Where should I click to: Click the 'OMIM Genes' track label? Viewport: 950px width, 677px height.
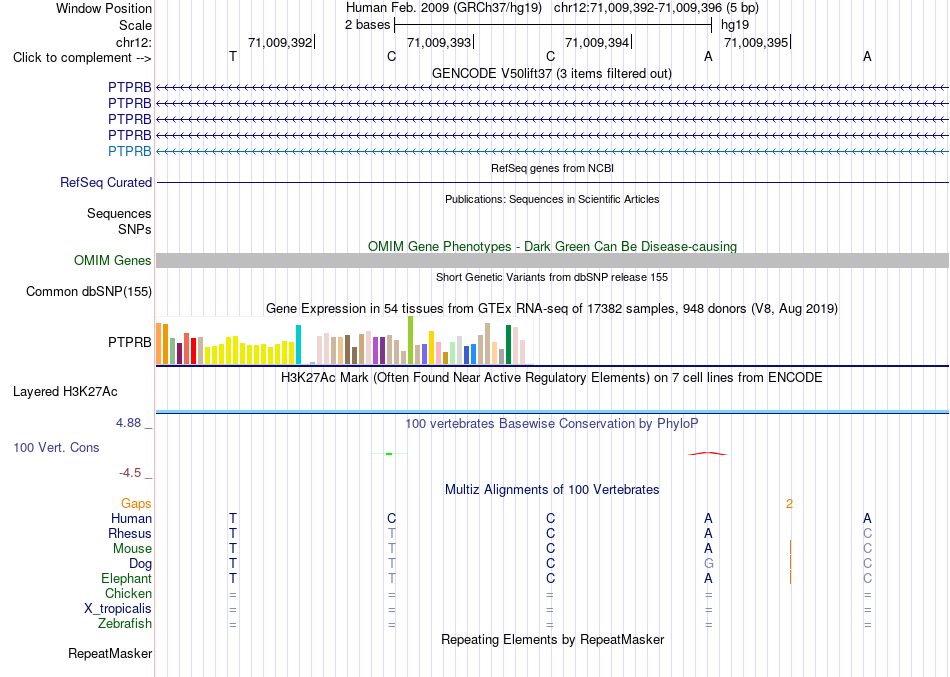[x=113, y=261]
